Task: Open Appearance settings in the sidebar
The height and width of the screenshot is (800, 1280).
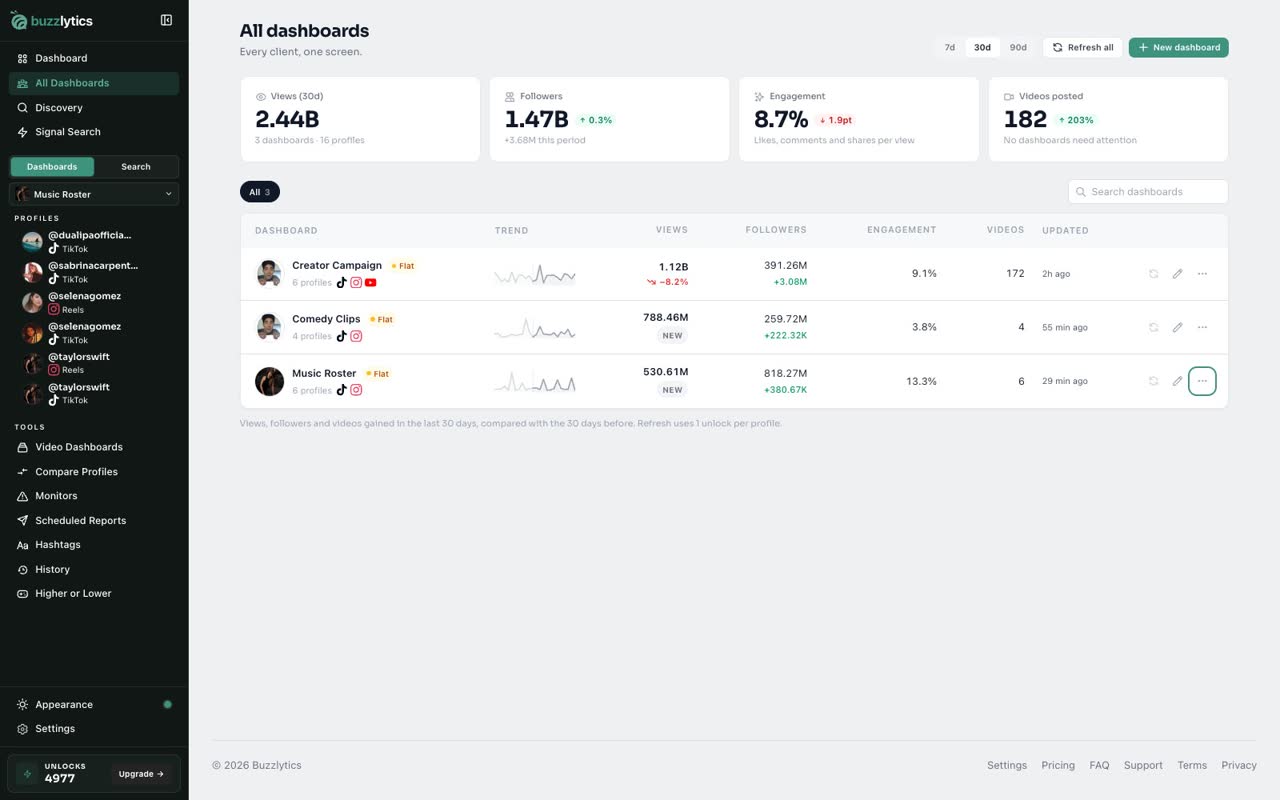Action: coord(94,705)
